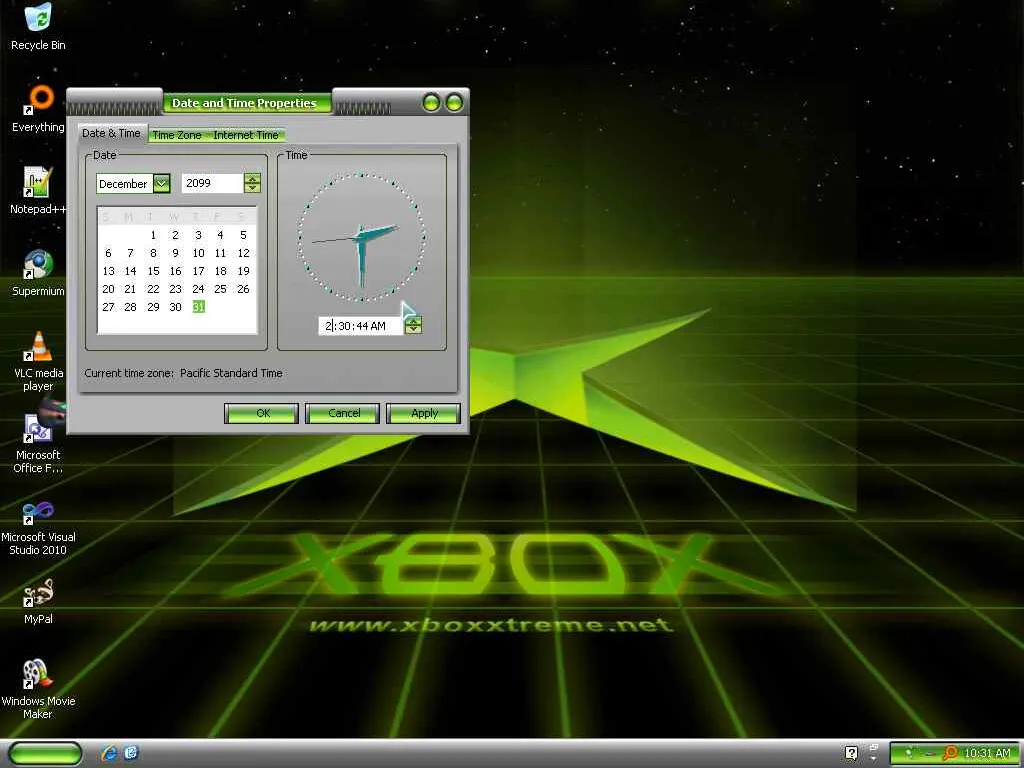Click the green Start button
Viewport: 1024px width, 768px height.
45,753
